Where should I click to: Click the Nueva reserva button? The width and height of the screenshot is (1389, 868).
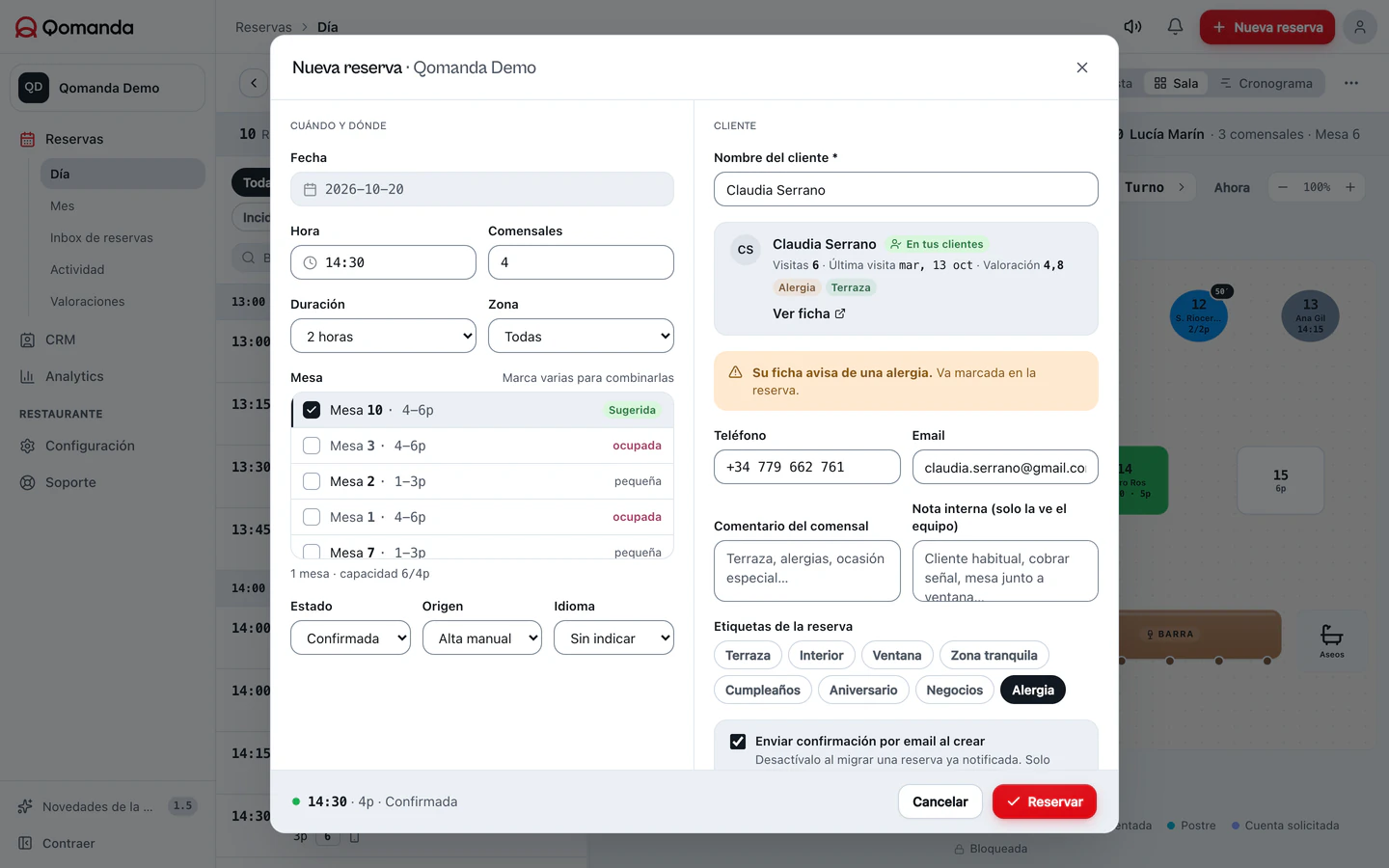click(x=1267, y=27)
